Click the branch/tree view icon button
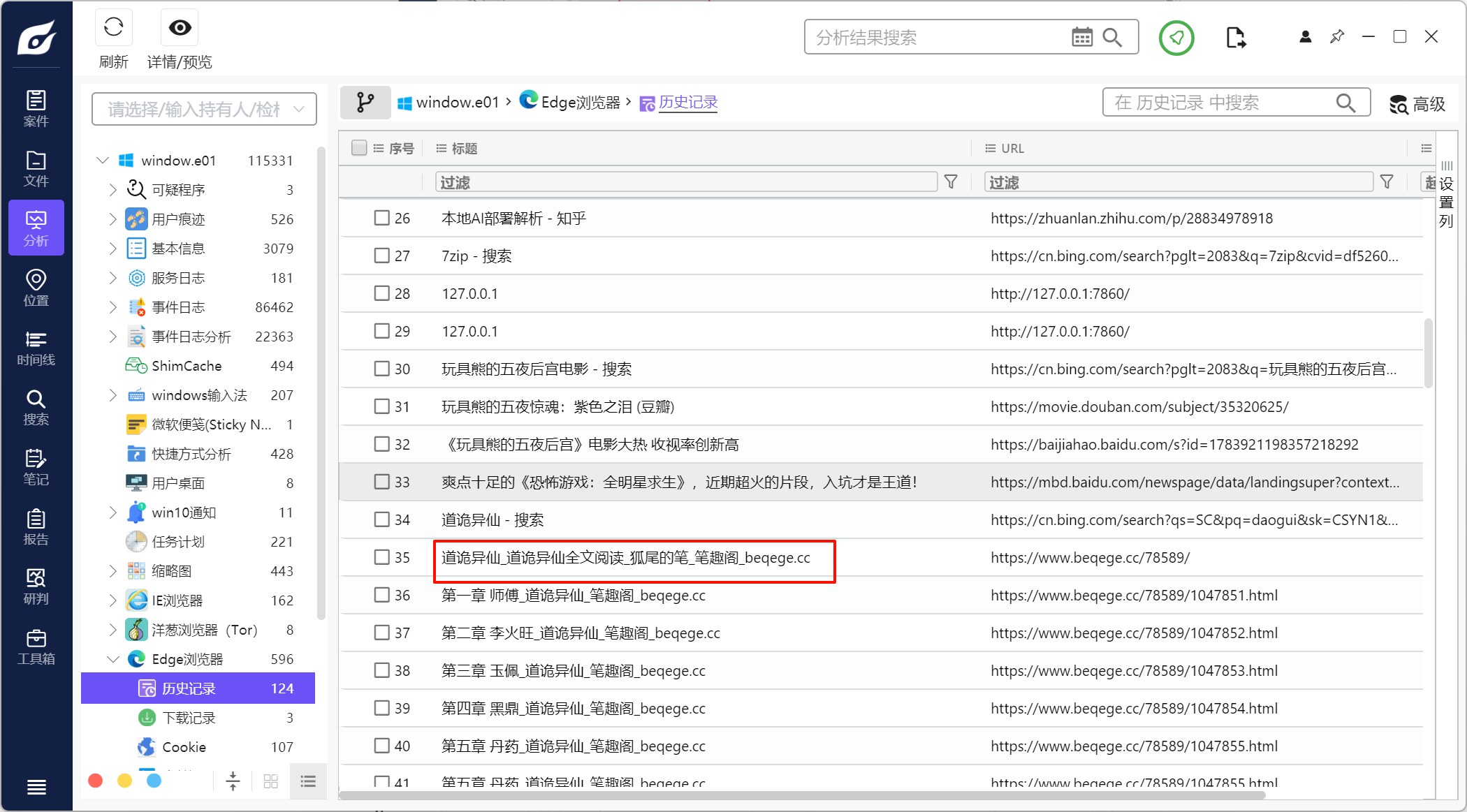1467x812 pixels. pyautogui.click(x=365, y=103)
